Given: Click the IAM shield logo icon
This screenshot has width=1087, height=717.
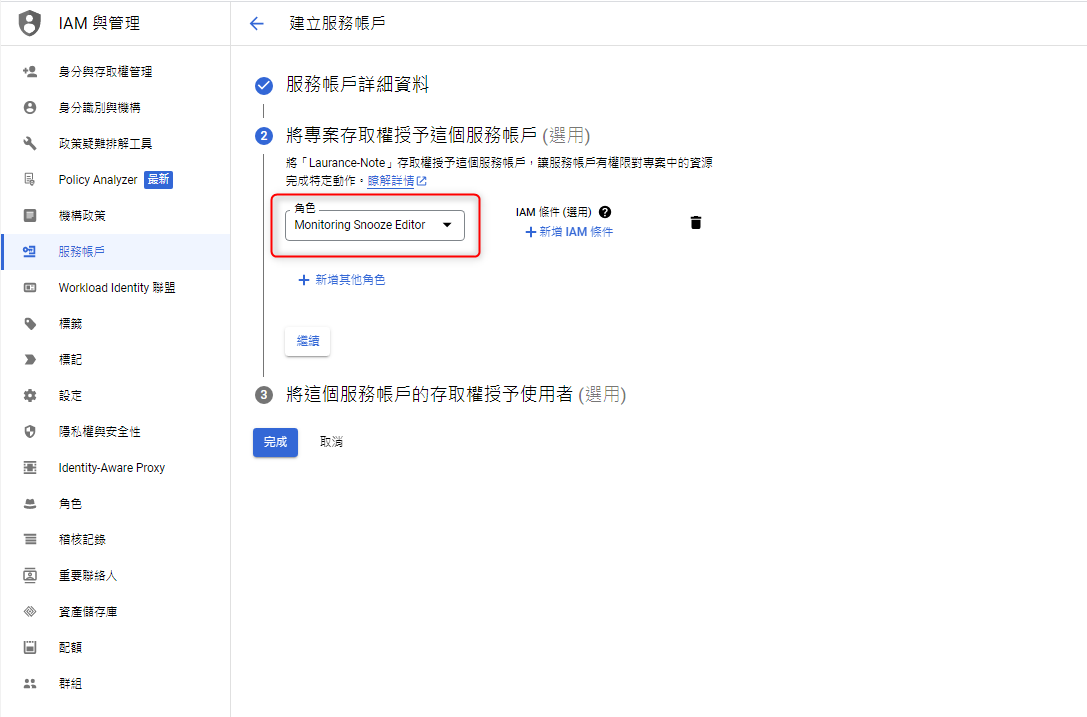Looking at the screenshot, I should pos(29,23).
